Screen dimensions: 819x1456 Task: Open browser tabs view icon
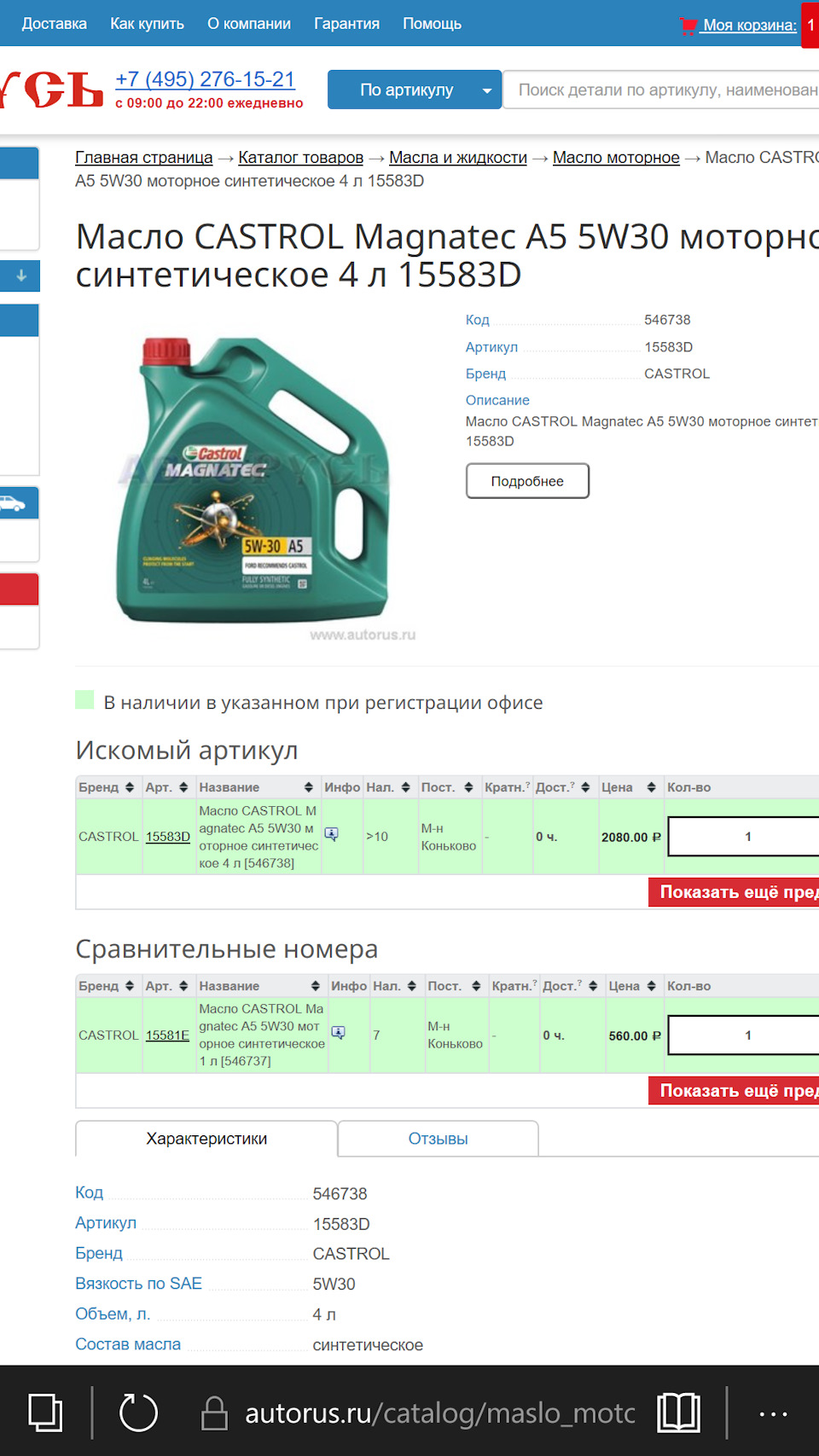pyautogui.click(x=45, y=1412)
